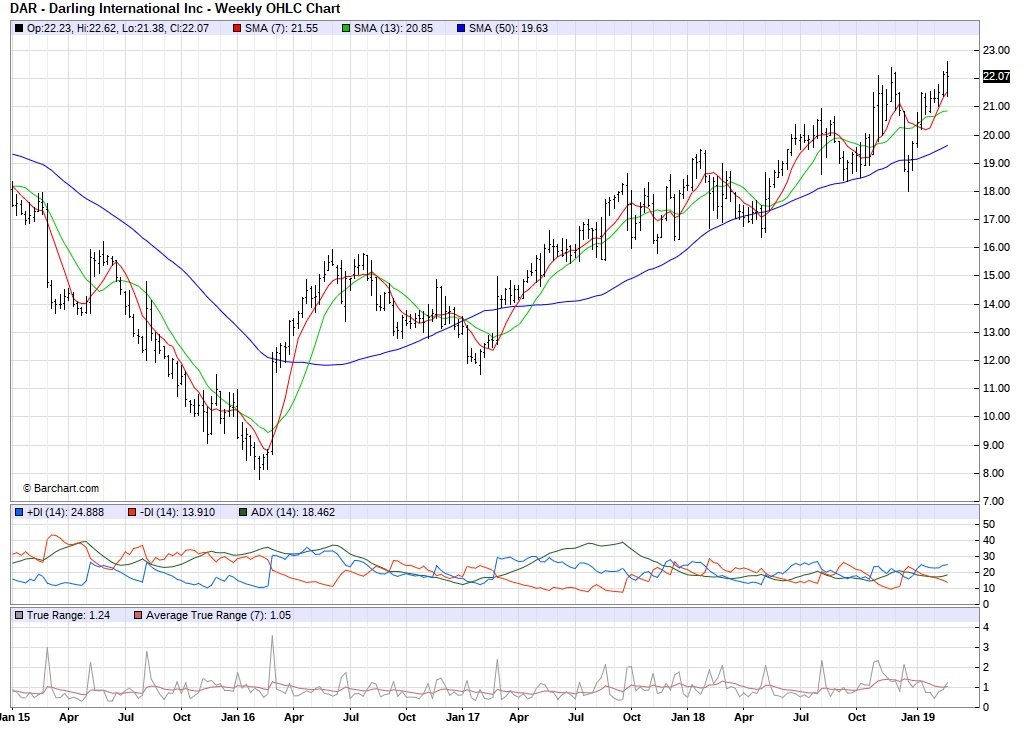Click the 20.00 price axis label
1021x748 pixels.
[x=996, y=135]
